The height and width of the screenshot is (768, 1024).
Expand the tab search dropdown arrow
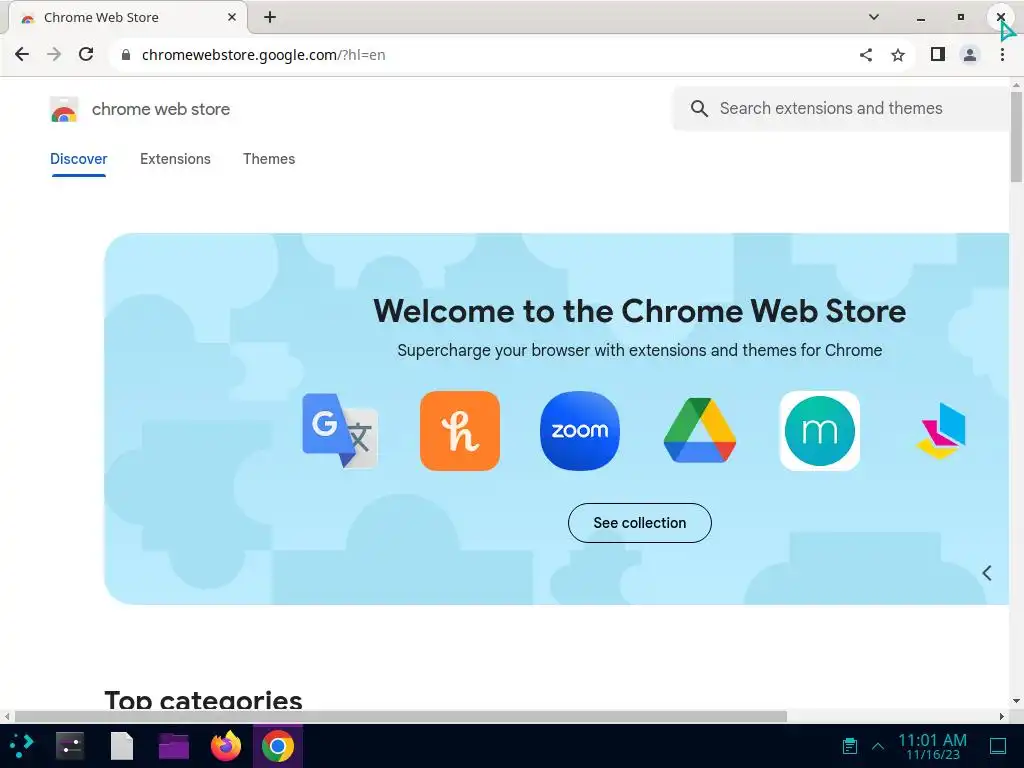tap(874, 18)
